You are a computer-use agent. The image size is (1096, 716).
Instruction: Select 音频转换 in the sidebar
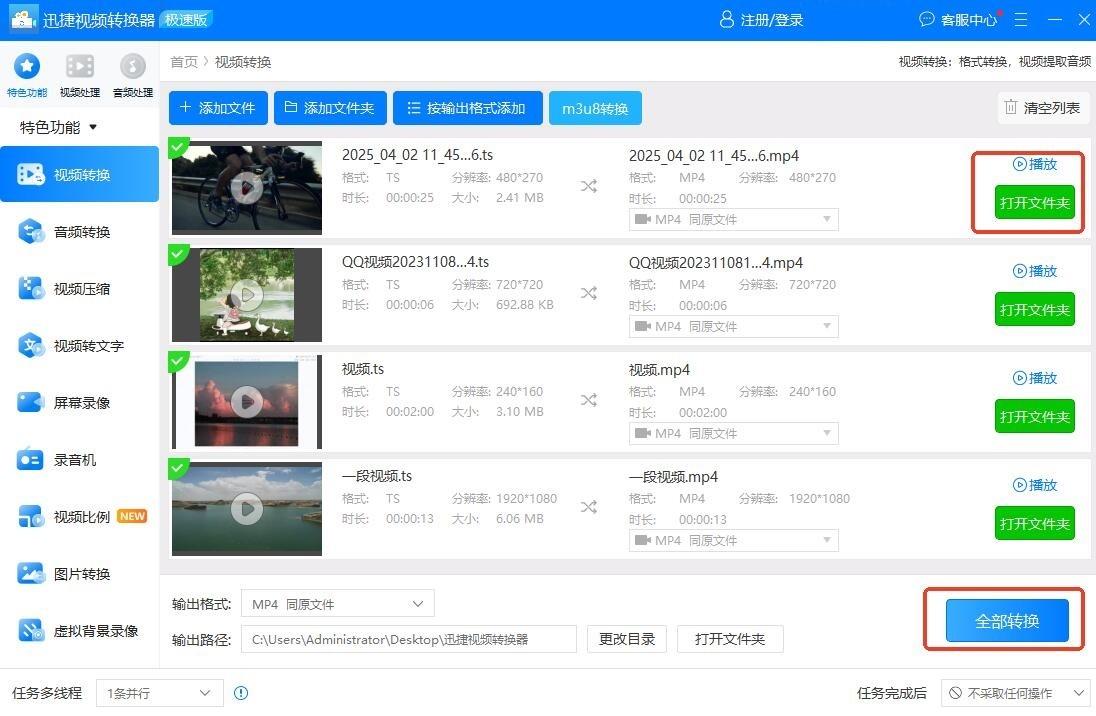(80, 232)
